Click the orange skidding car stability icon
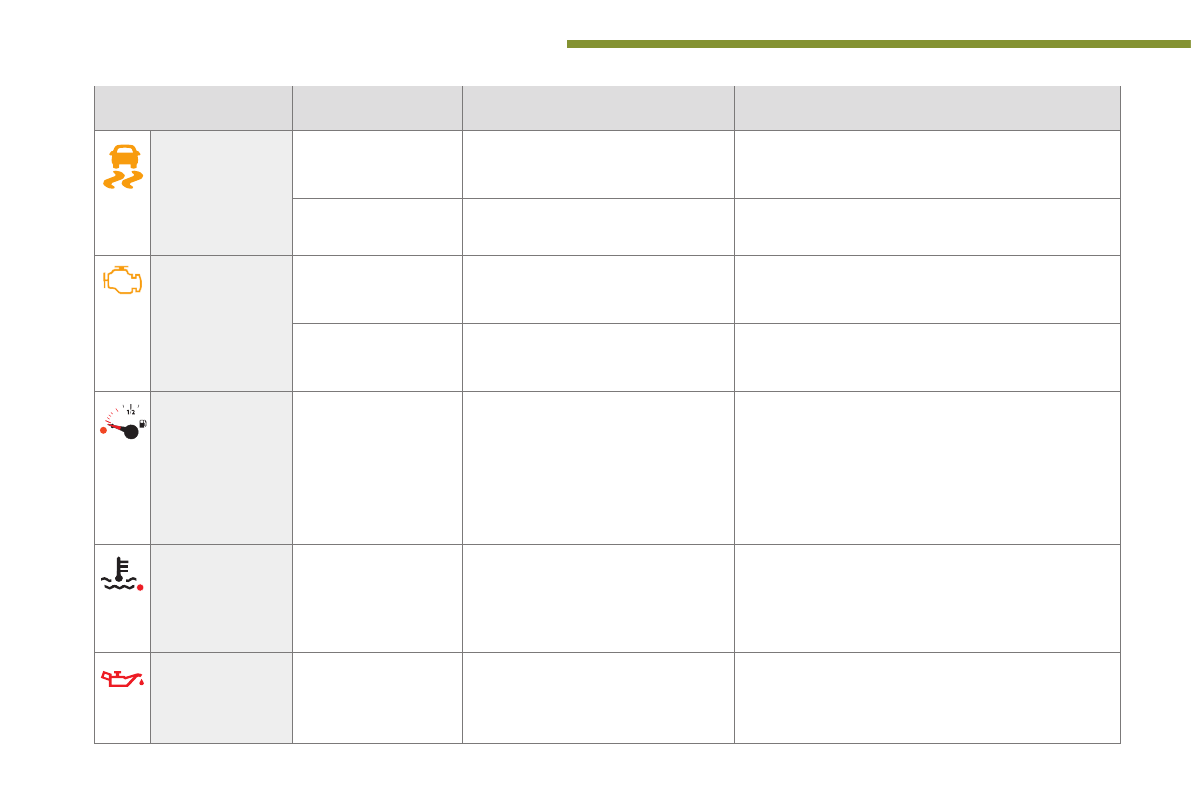Viewport: 1191px width, 794px height. click(123, 167)
